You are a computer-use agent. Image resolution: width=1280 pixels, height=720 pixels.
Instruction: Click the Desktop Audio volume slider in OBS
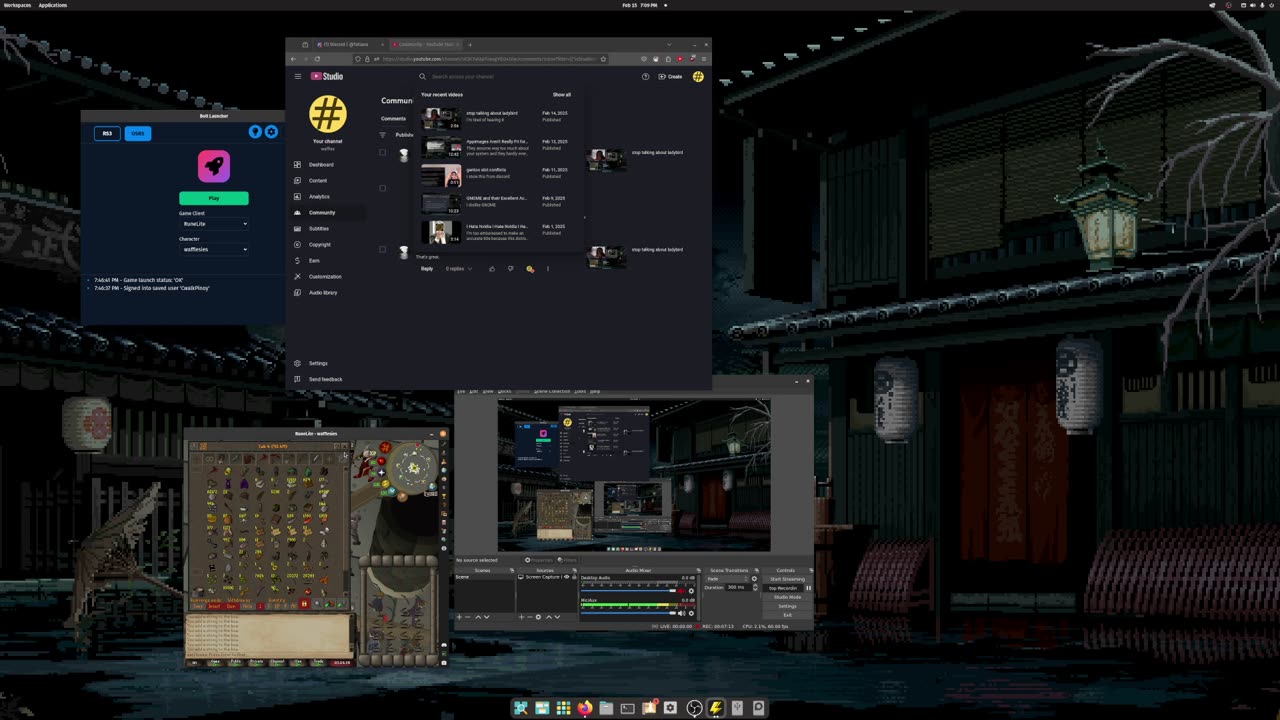(628, 591)
